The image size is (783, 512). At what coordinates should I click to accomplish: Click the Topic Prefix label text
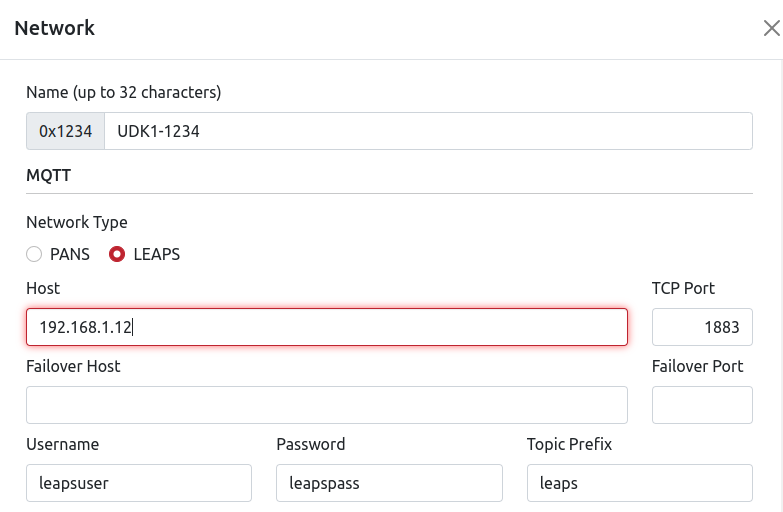tap(569, 444)
